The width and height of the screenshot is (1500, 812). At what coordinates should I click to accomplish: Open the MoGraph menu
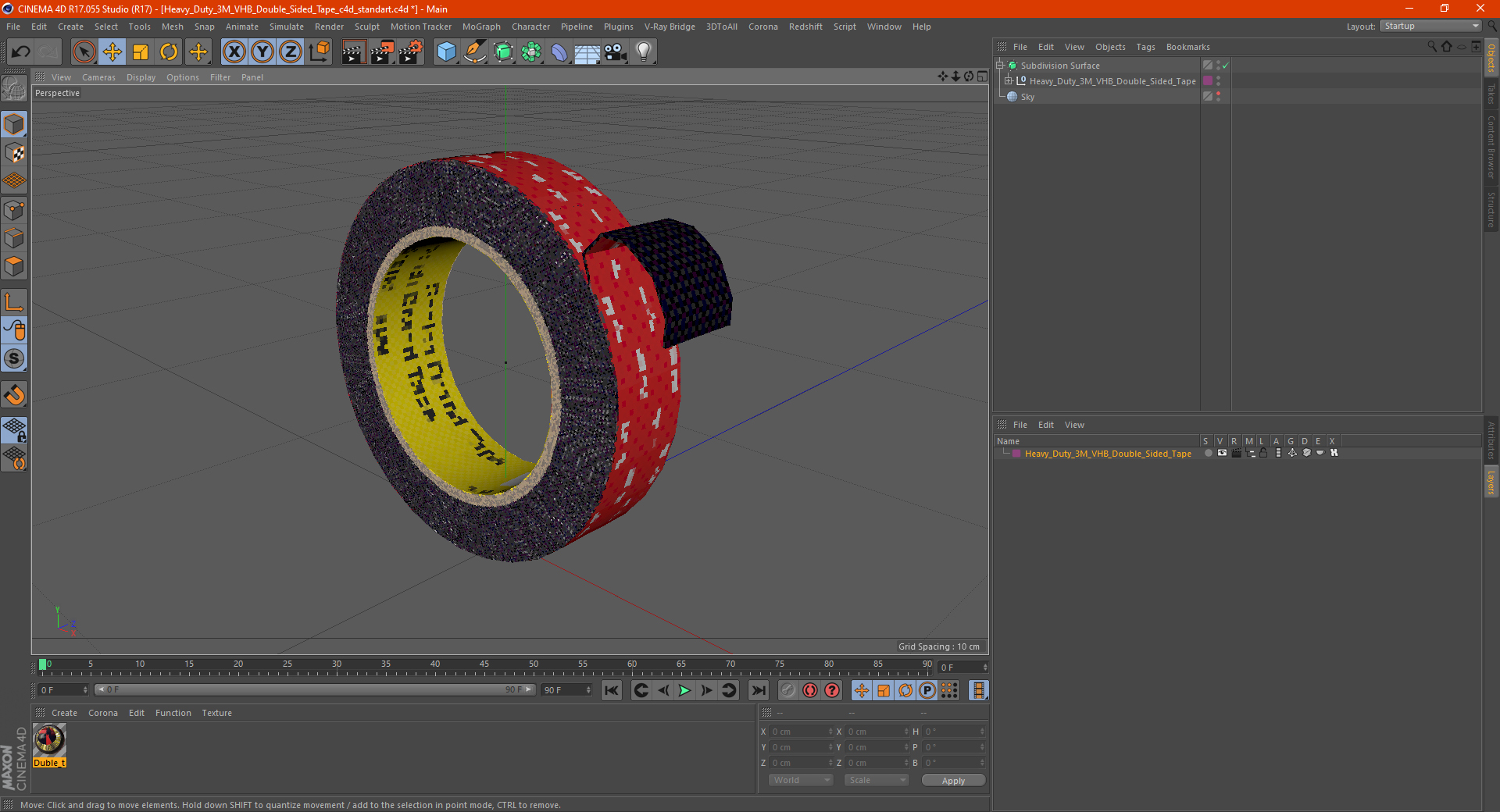pos(481,27)
